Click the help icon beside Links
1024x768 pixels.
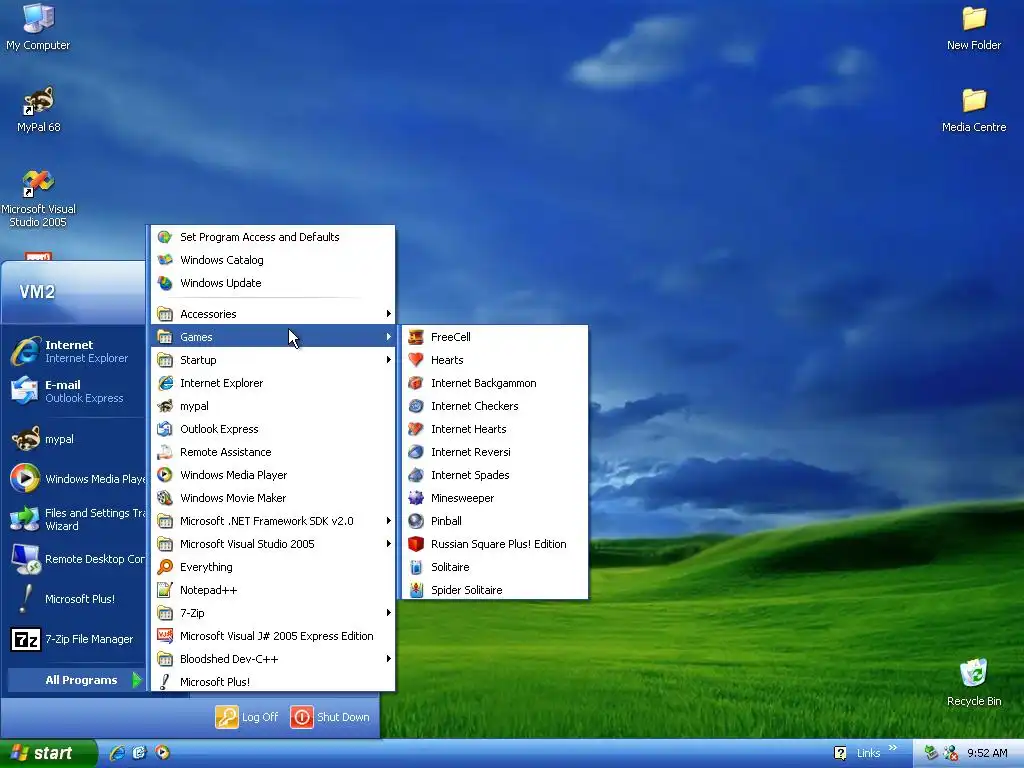(x=840, y=753)
